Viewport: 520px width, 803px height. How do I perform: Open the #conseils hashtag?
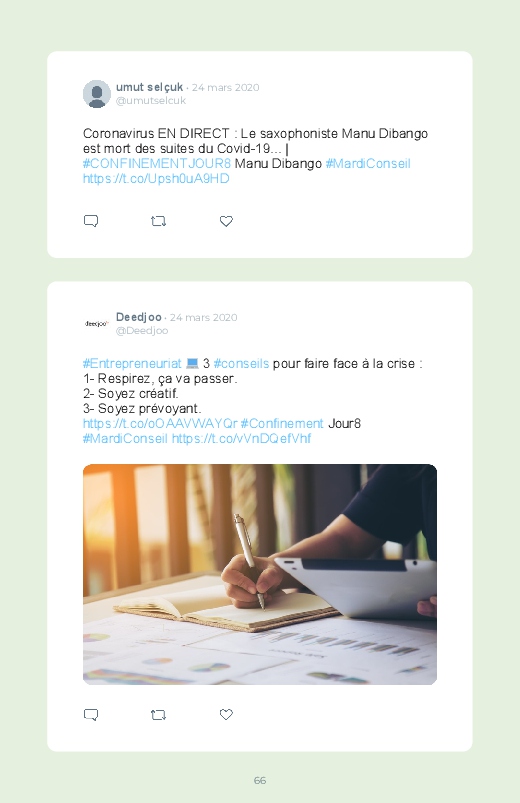pos(241,364)
